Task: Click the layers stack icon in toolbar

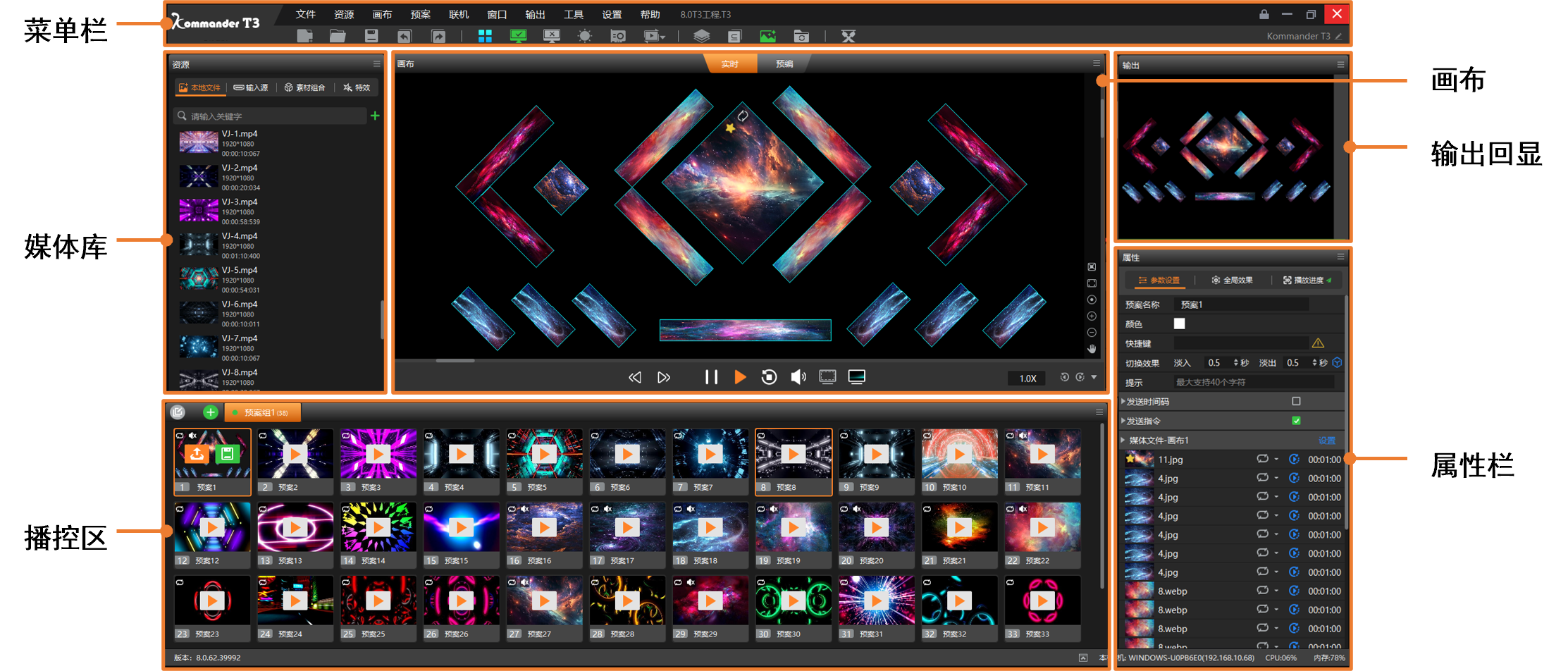Action: pos(701,36)
